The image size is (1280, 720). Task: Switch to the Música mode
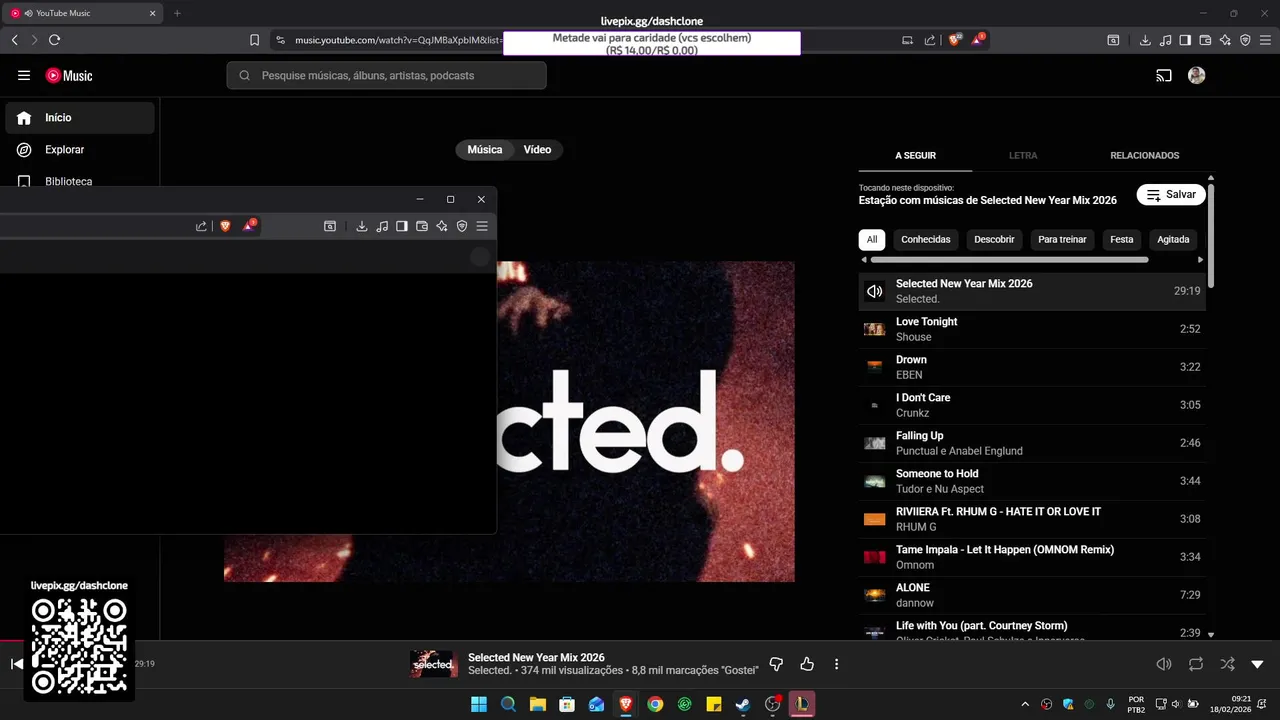(485, 149)
